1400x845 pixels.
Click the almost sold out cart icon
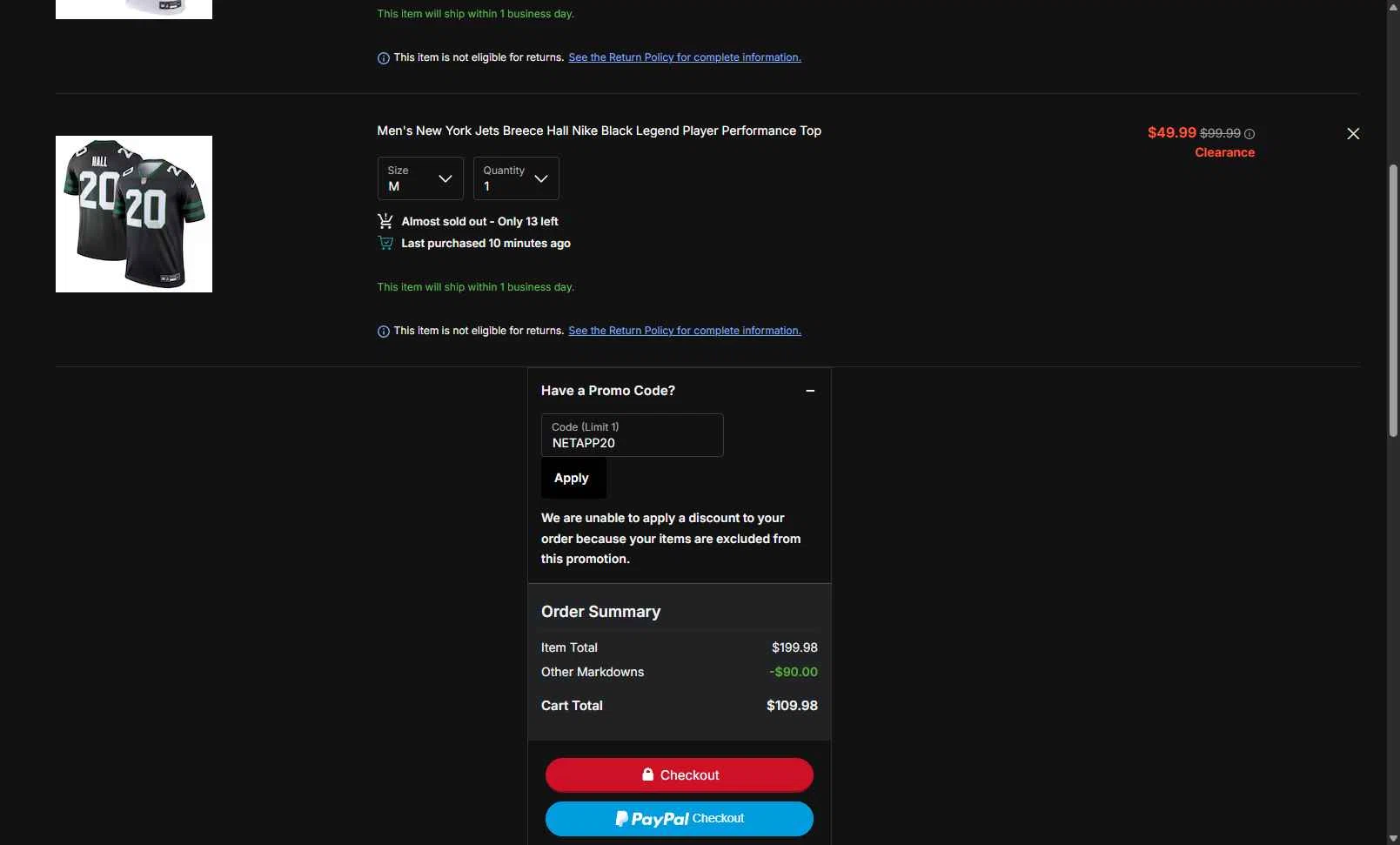tap(385, 221)
